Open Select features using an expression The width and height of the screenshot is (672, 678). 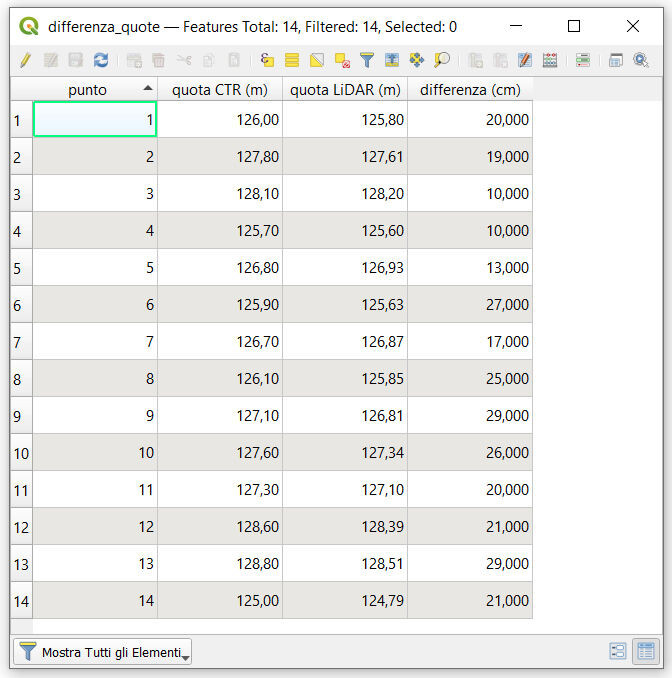click(x=267, y=60)
